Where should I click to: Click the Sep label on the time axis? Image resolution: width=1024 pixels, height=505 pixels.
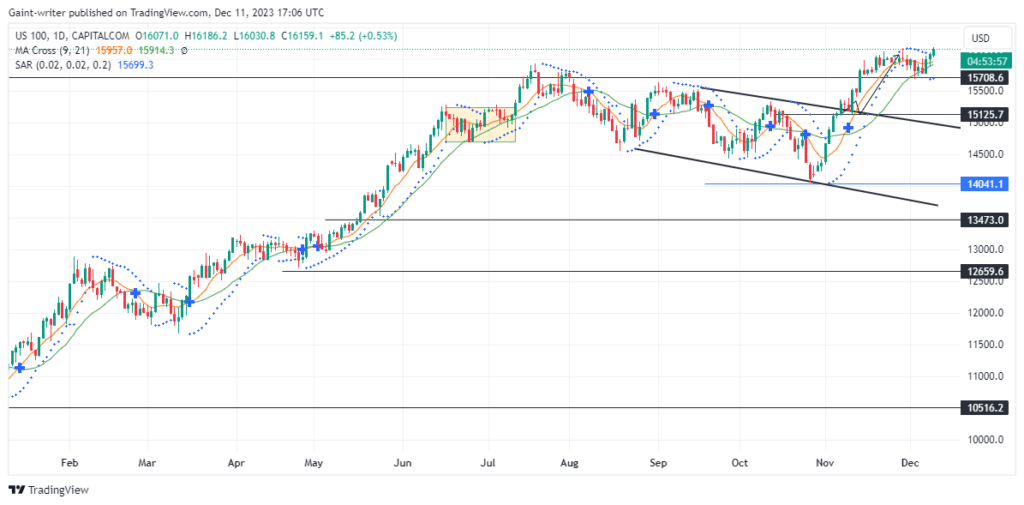pos(658,463)
